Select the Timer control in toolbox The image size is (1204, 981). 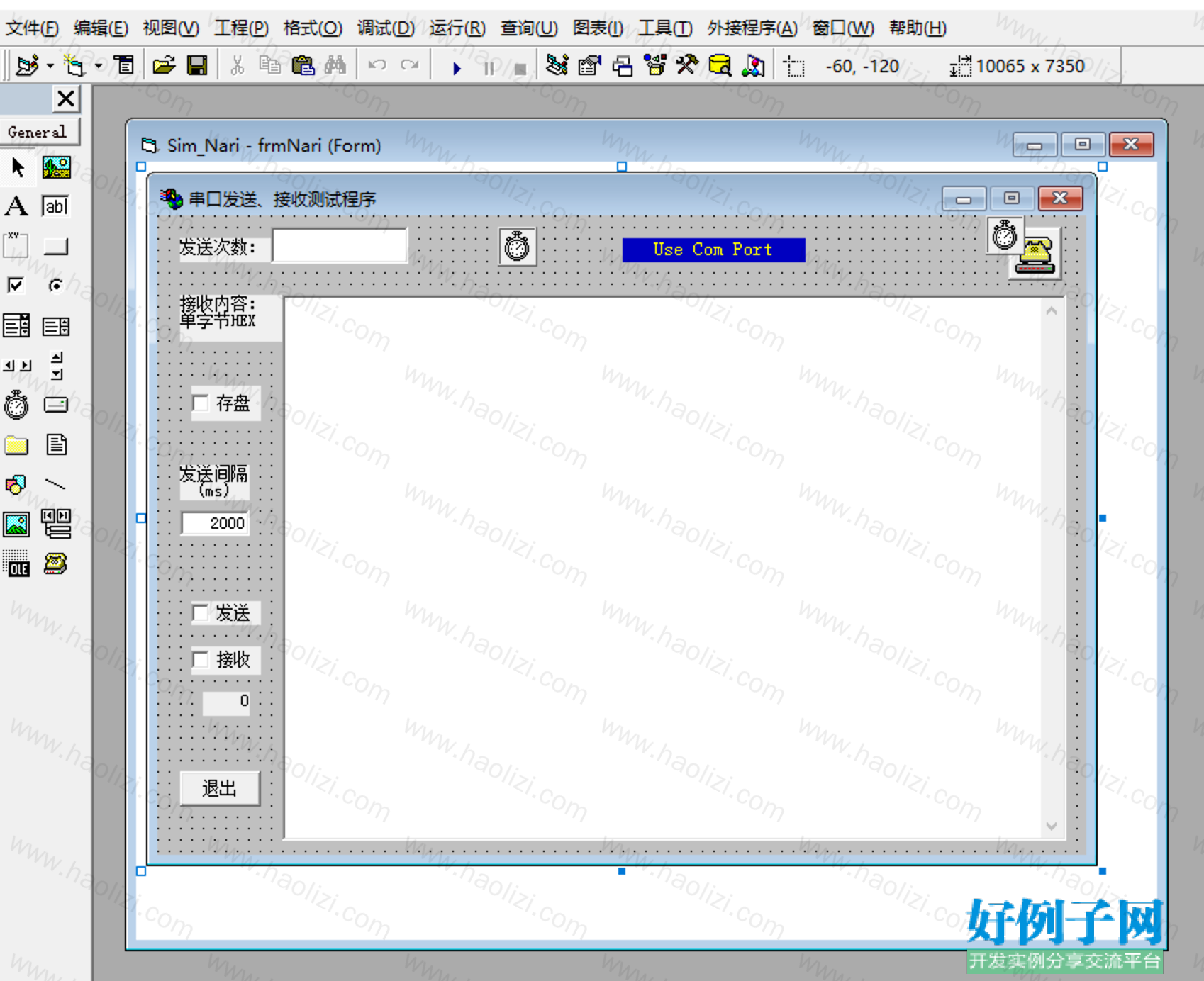tap(16, 405)
